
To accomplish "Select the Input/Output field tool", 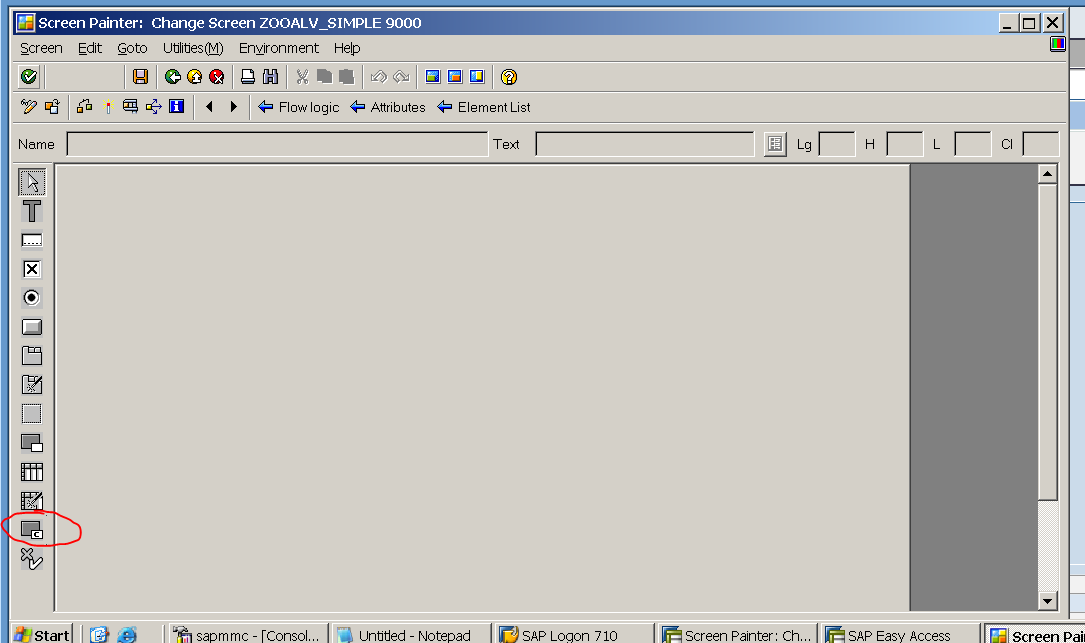I will click(31, 239).
